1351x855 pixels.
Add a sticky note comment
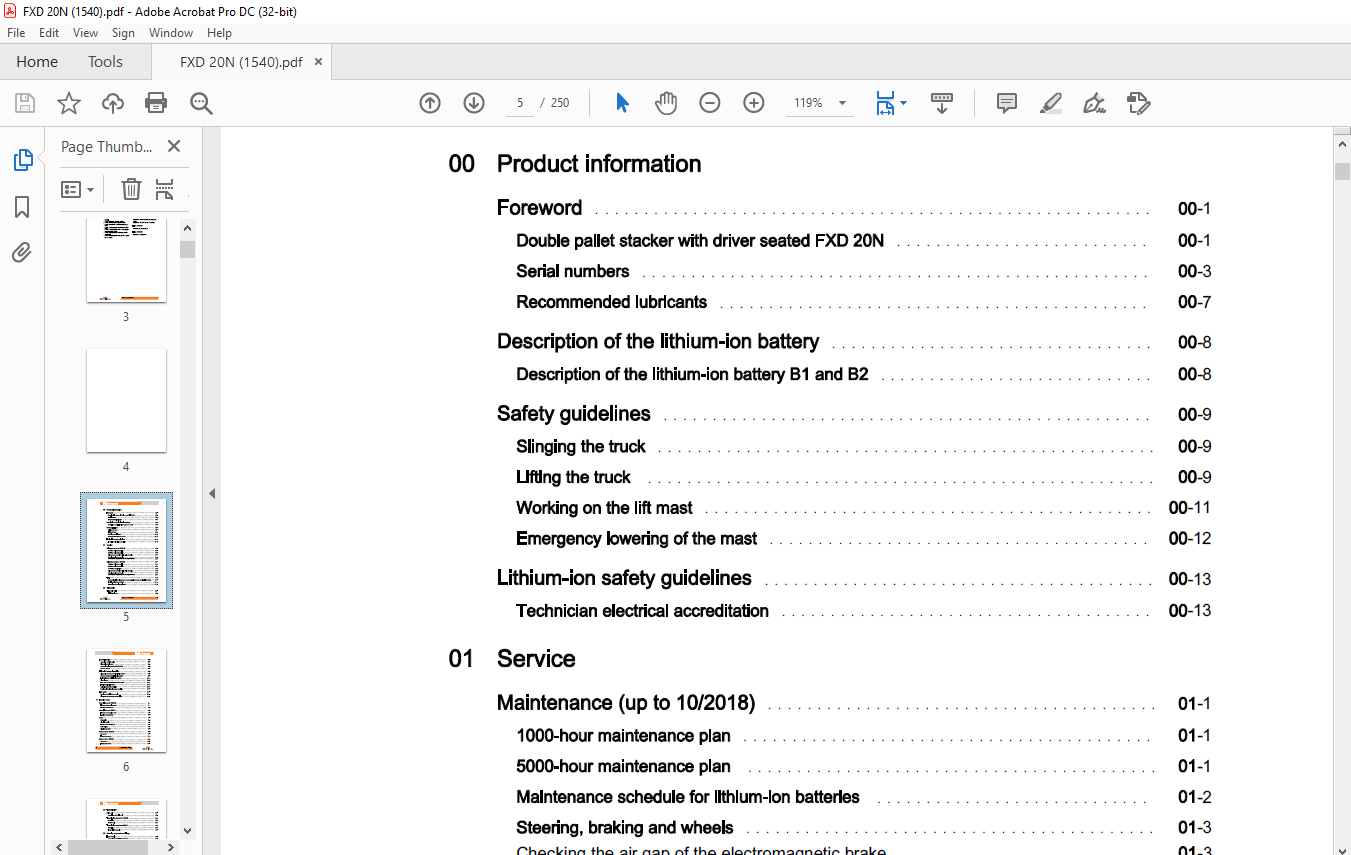click(1007, 103)
